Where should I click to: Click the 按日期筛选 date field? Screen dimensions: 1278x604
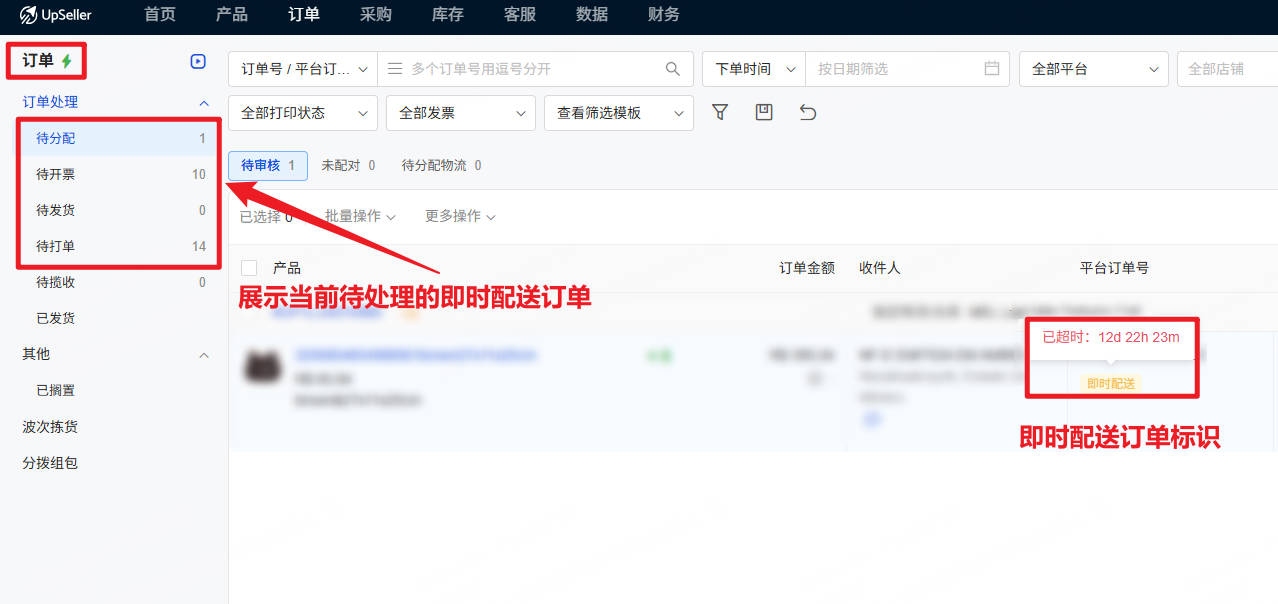(x=908, y=69)
